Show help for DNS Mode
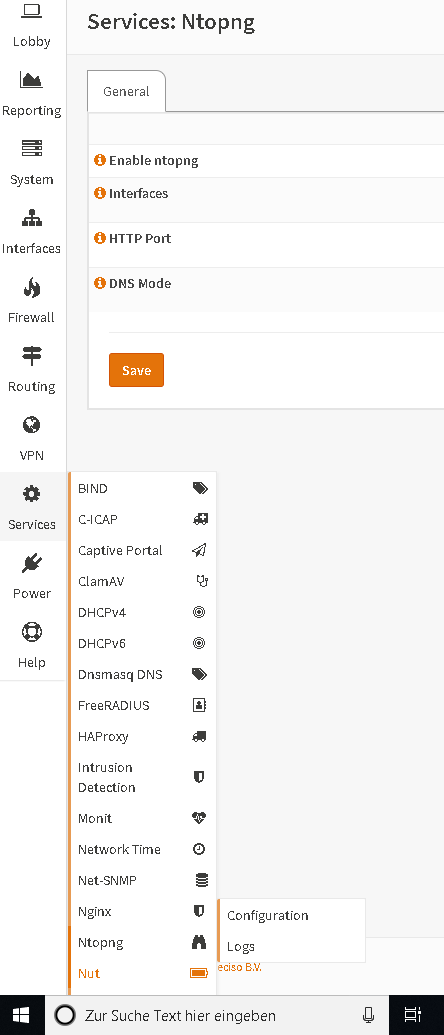 tap(100, 283)
